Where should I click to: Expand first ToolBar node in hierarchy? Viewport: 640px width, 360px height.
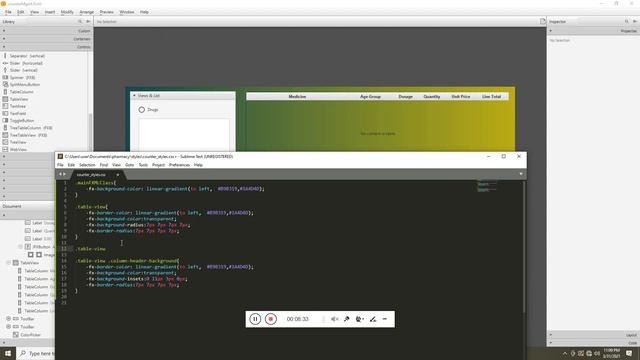point(8,319)
